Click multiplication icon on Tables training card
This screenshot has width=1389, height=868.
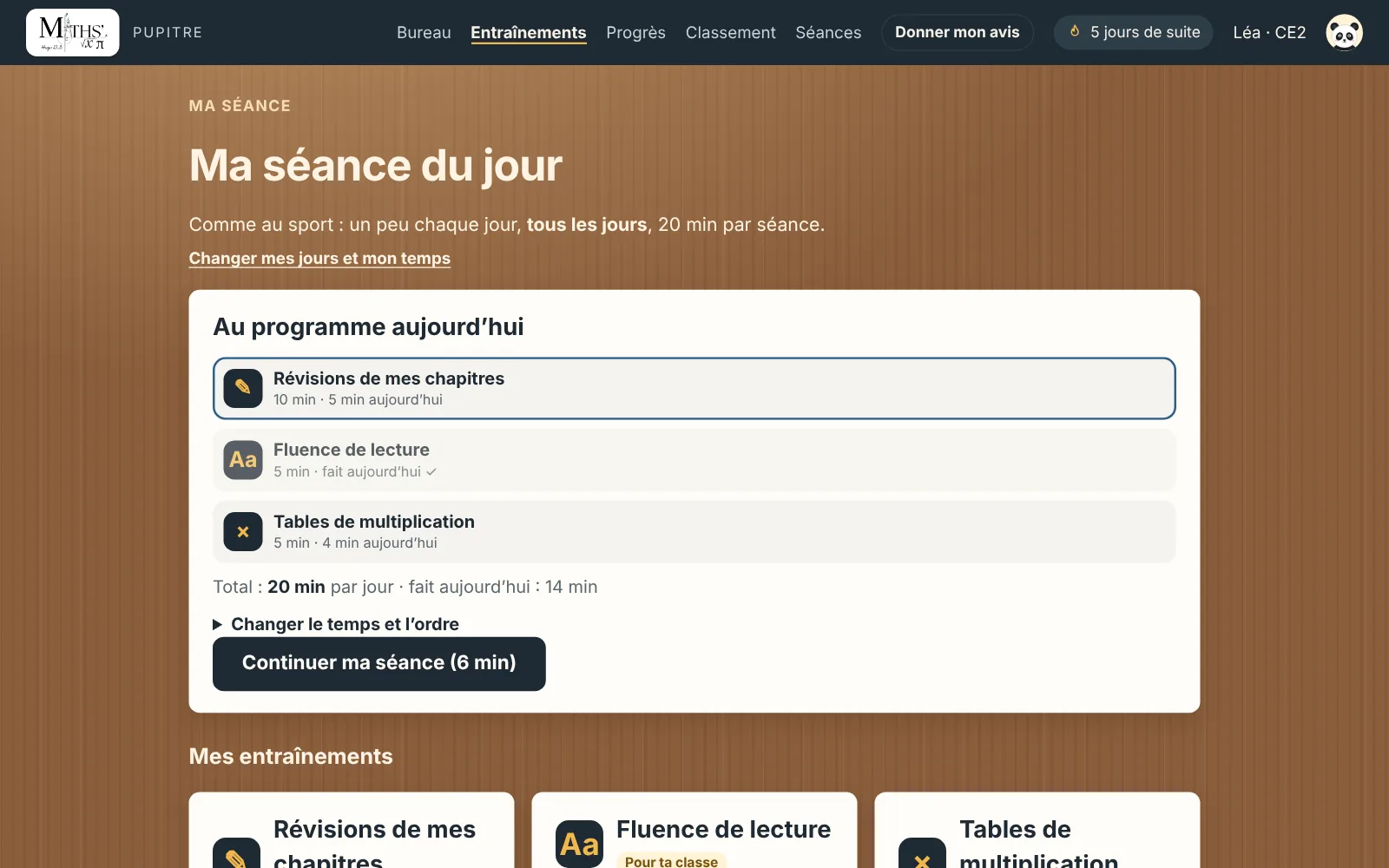[922, 852]
